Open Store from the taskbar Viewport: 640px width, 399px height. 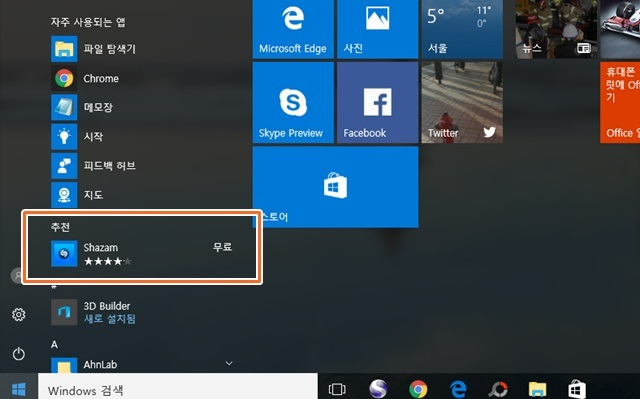[577, 389]
